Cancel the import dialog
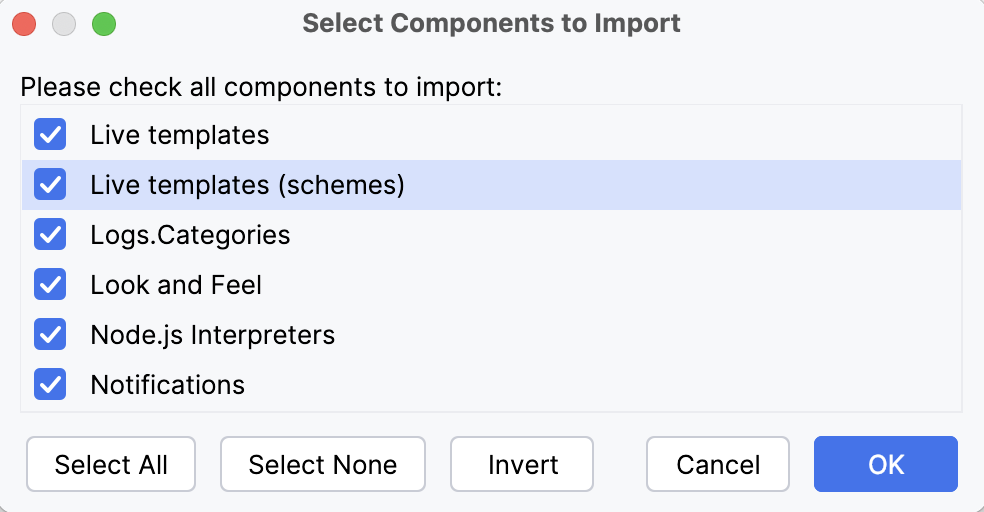 [718, 465]
